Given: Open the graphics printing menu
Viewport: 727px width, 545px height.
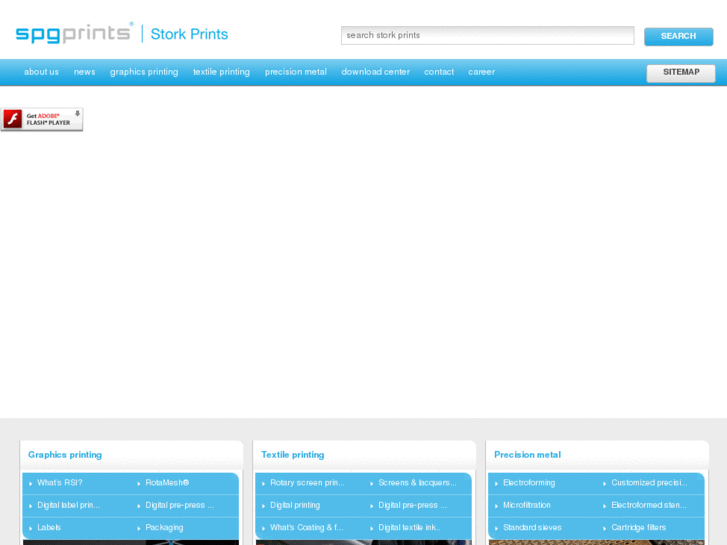Looking at the screenshot, I should pyautogui.click(x=144, y=72).
